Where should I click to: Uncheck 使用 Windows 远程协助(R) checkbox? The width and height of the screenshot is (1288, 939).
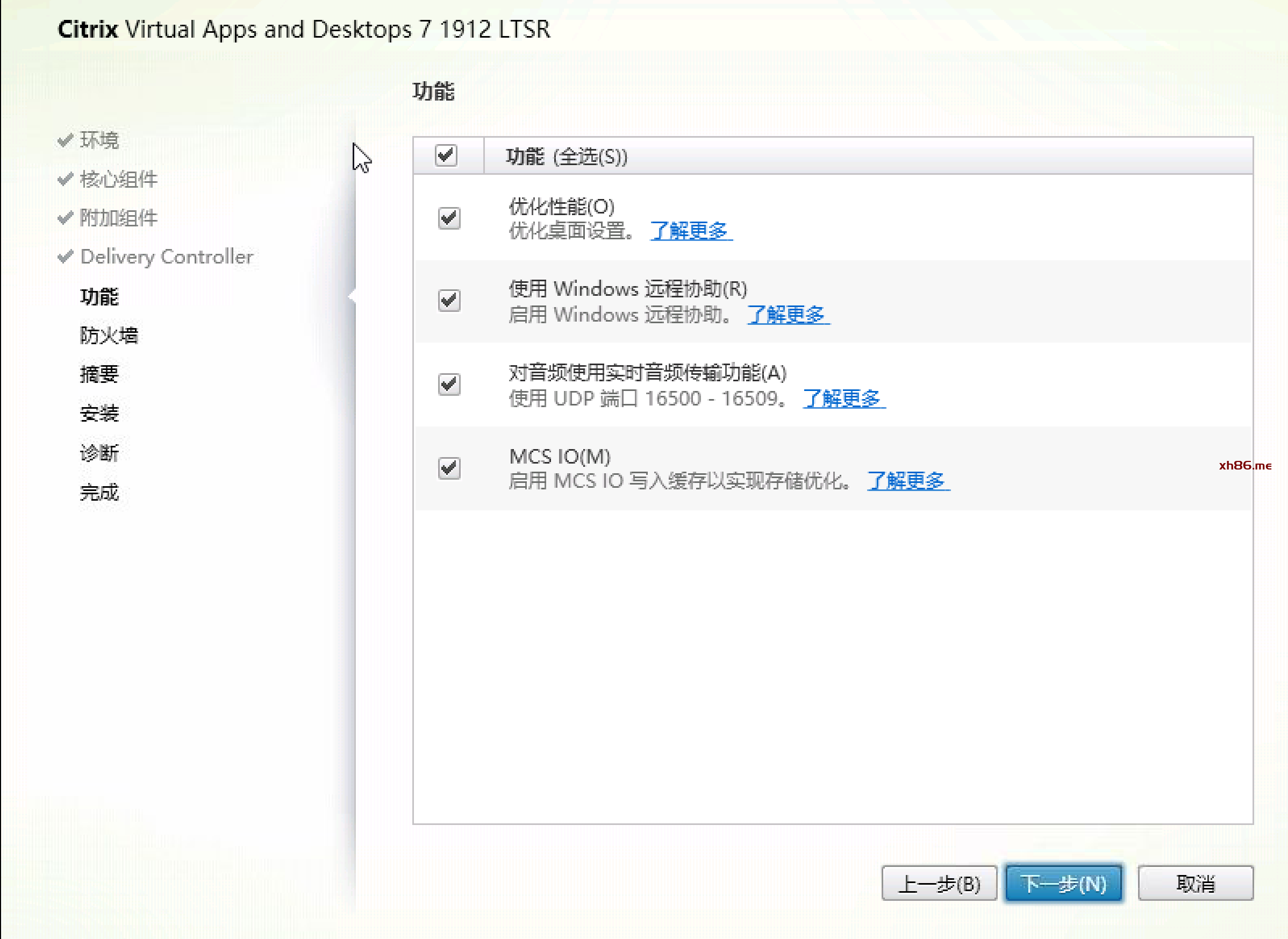(449, 301)
